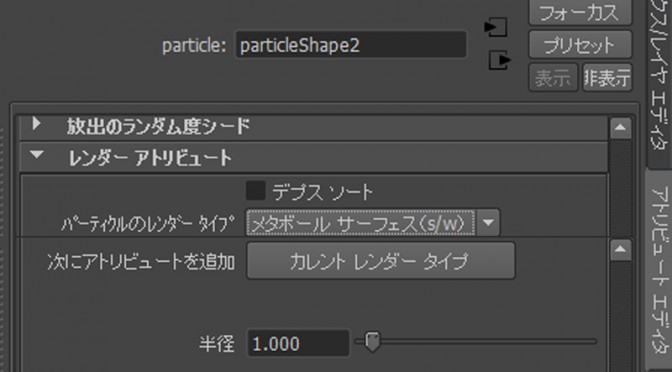The height and width of the screenshot is (372, 672).
Task: Click the 半径 radius value field
Action: 298,343
